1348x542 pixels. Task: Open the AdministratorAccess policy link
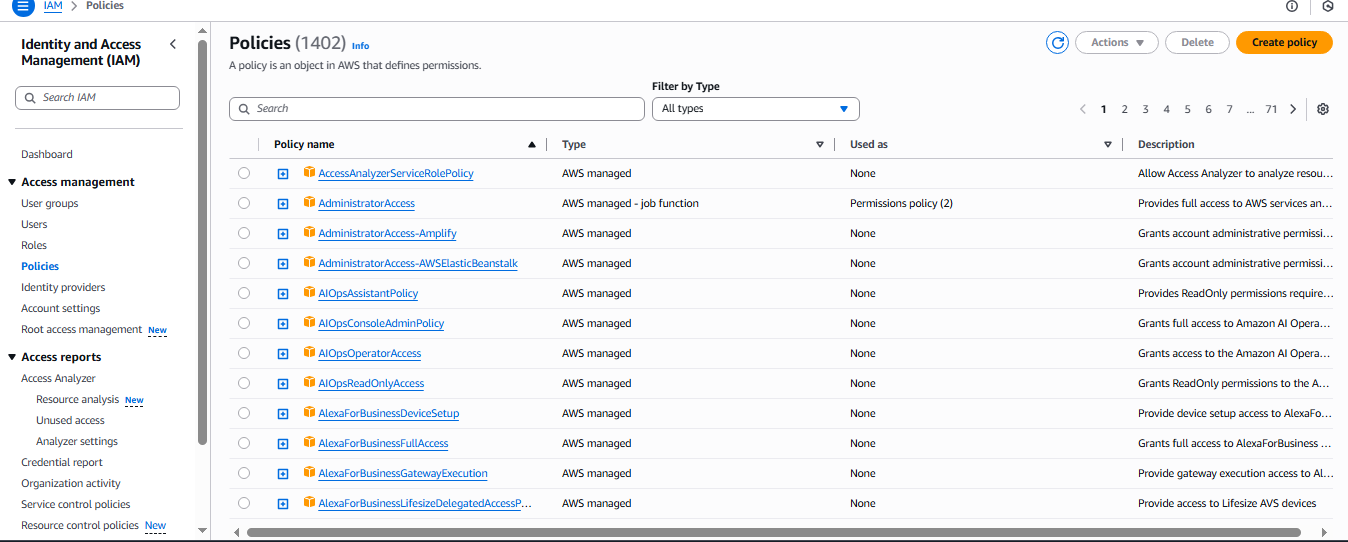tap(366, 203)
